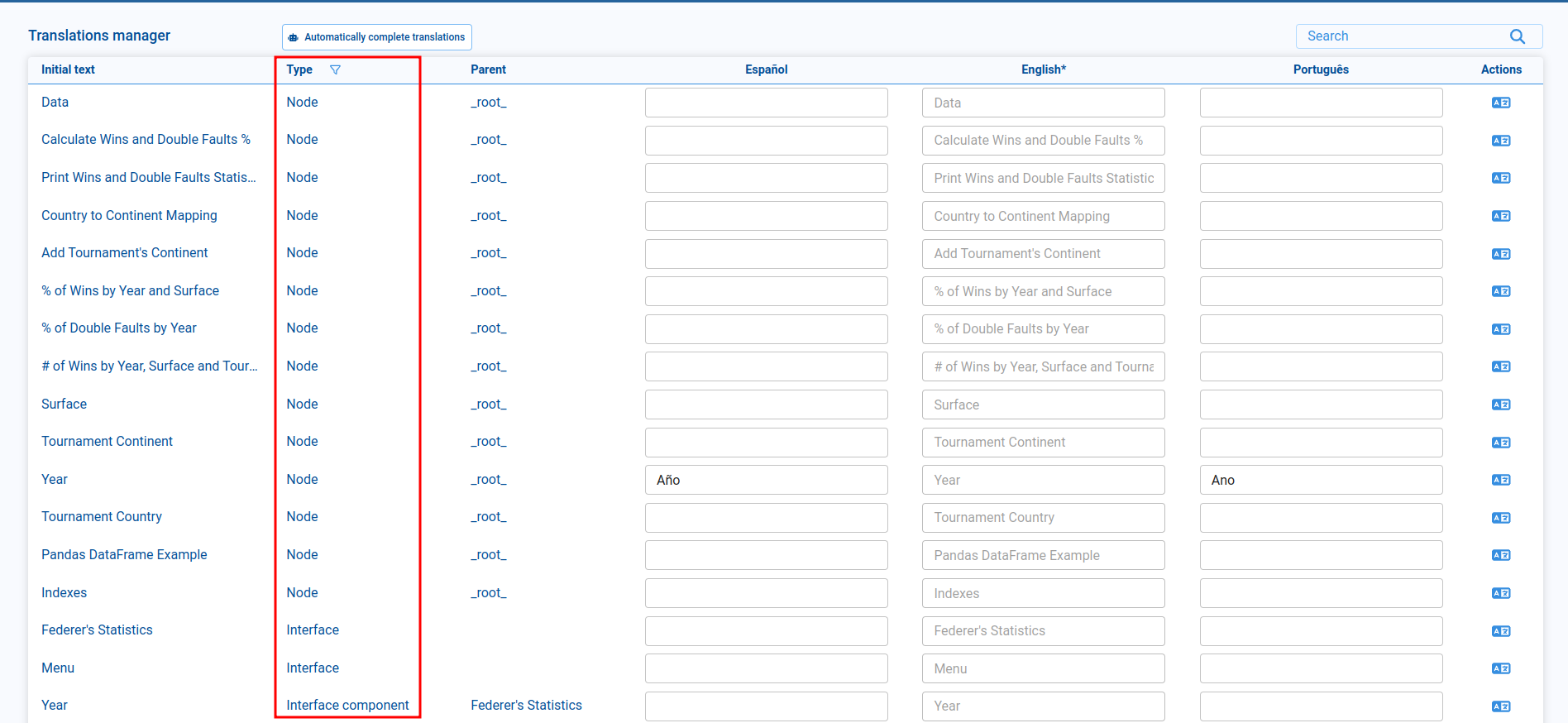Click the Initial text column header
This screenshot has height=723, width=1568.
coord(68,69)
